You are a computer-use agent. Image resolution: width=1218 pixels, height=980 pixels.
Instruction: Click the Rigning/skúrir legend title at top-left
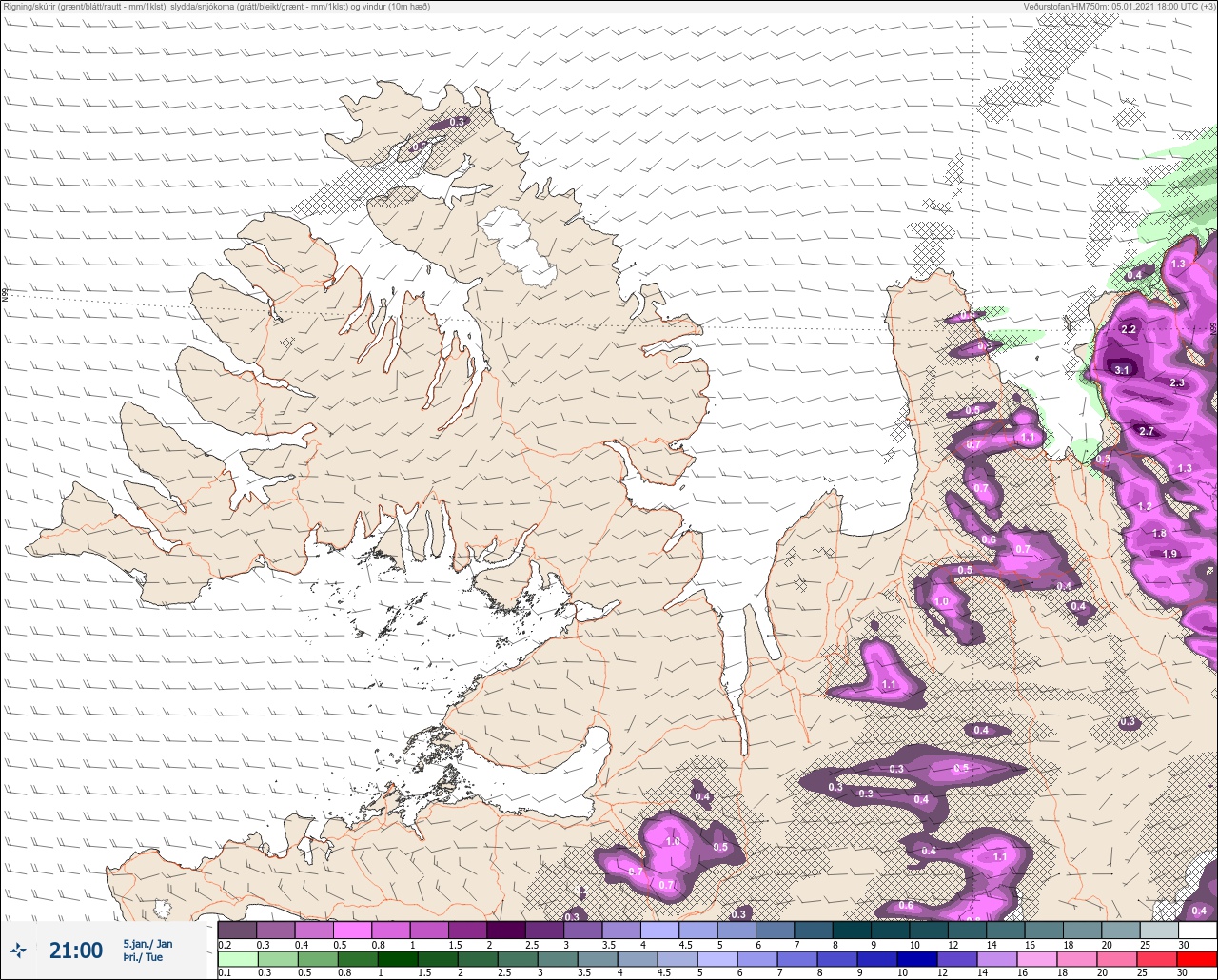[215, 6]
